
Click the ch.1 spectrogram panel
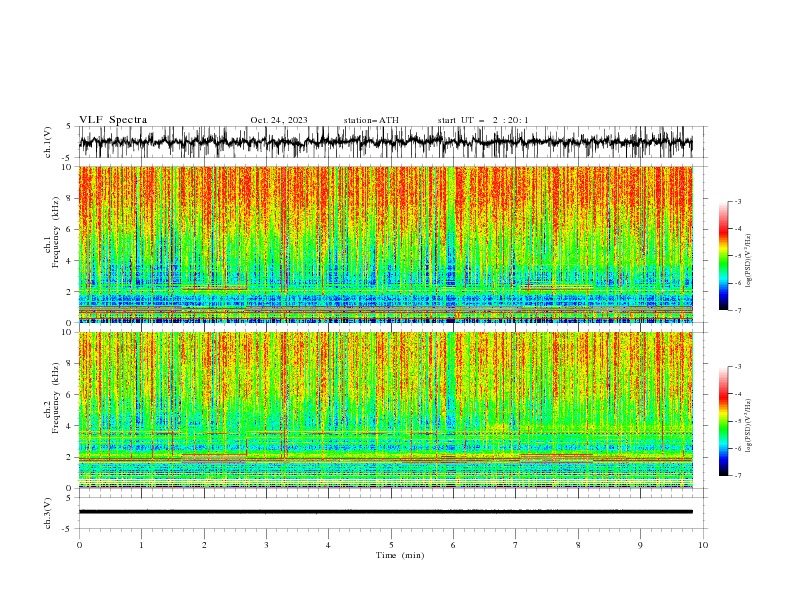(385, 244)
